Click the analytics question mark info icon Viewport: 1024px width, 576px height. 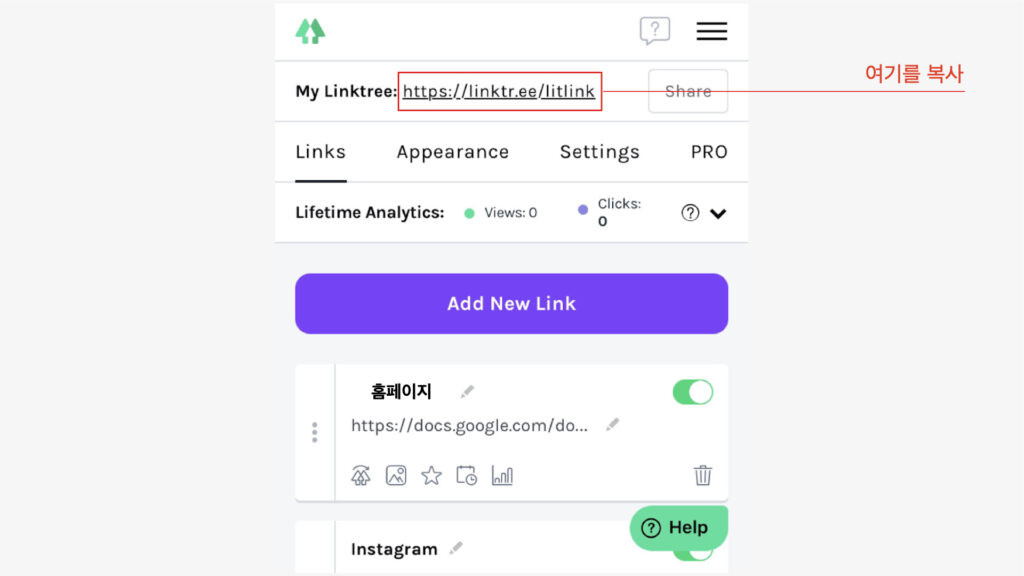(x=690, y=213)
